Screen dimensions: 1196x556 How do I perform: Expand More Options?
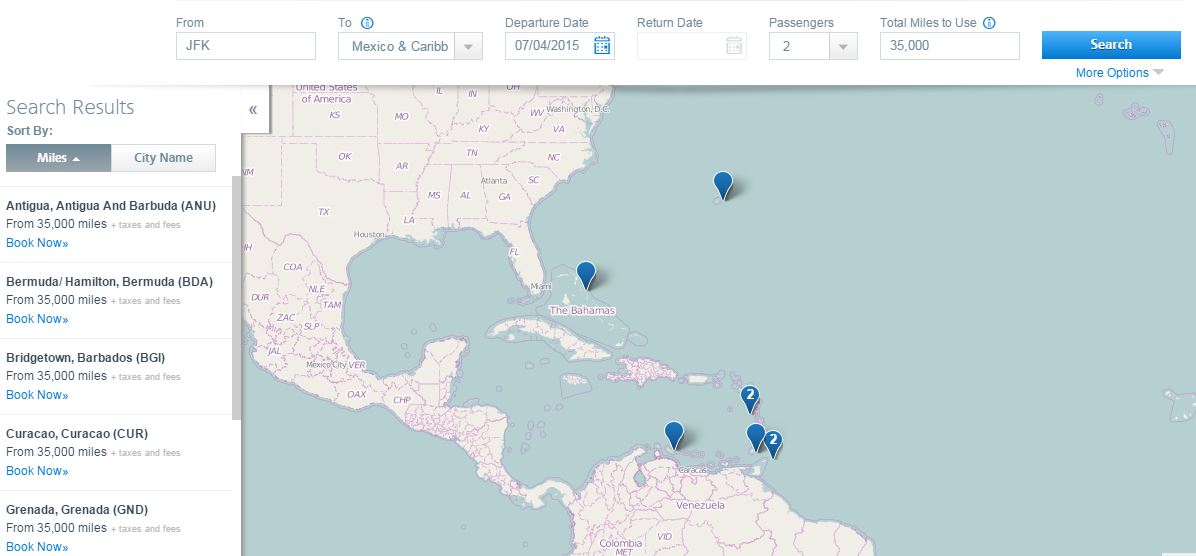click(1119, 73)
